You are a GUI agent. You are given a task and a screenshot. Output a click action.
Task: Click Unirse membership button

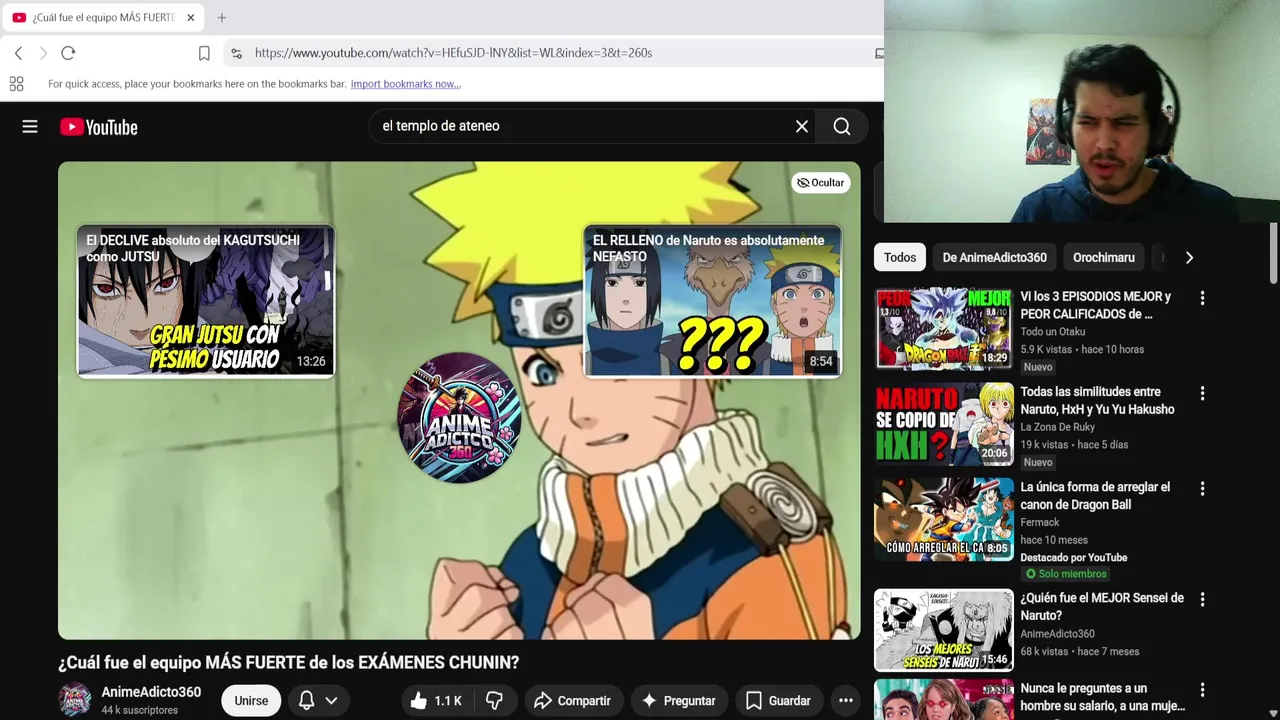[251, 701]
